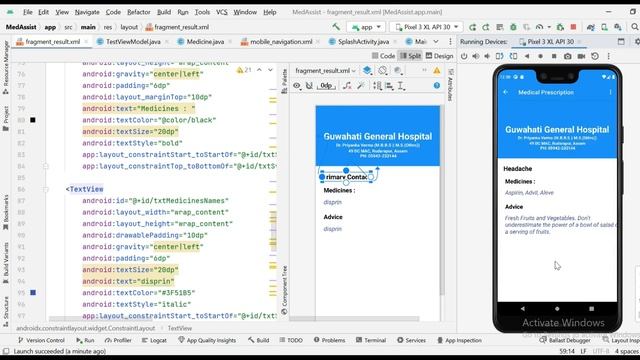
Task: Switch editor to Split view mode
Action: [x=410, y=56]
